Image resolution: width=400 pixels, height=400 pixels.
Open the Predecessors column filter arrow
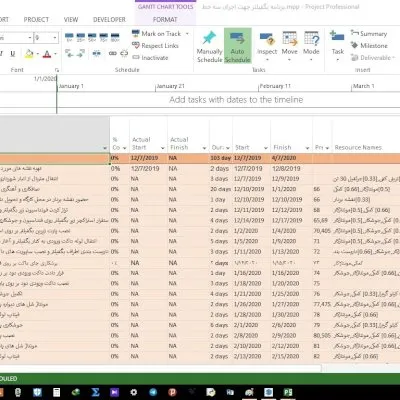[327, 148]
